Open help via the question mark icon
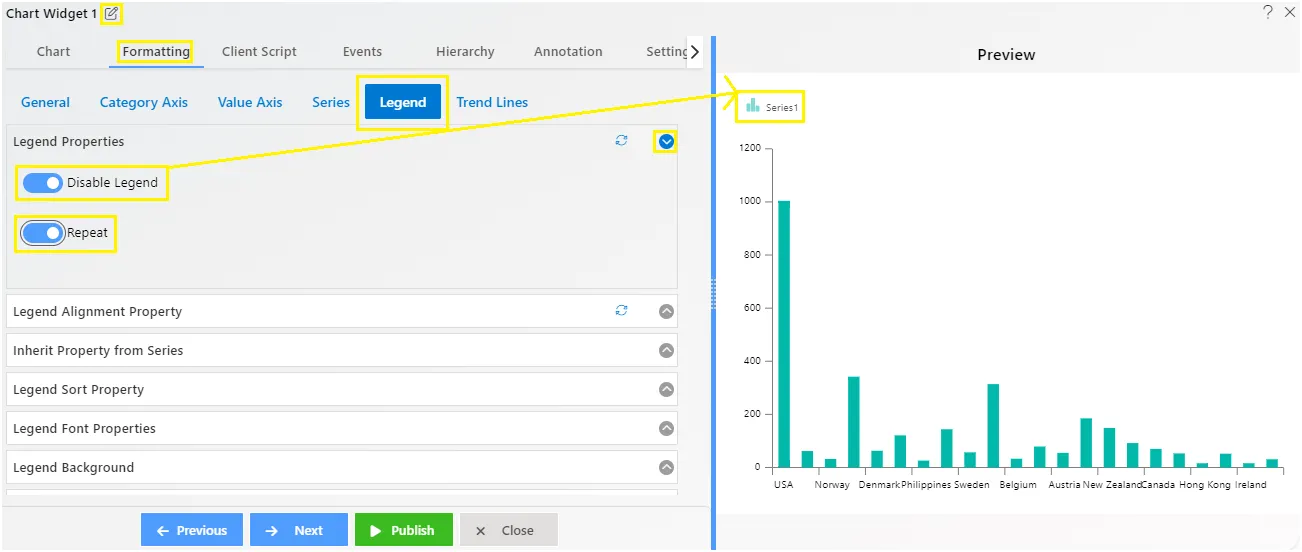The image size is (1302, 552). (1267, 12)
